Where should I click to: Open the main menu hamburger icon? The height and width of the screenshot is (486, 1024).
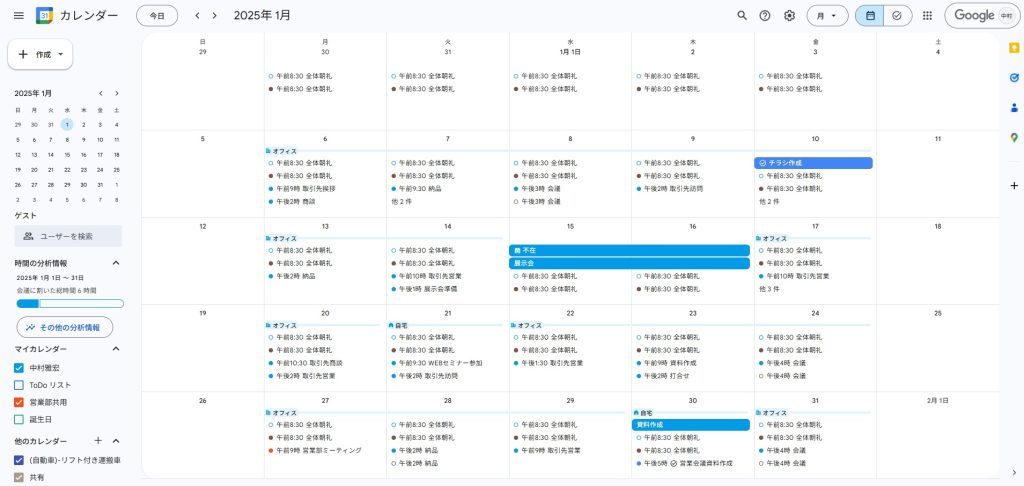[19, 16]
